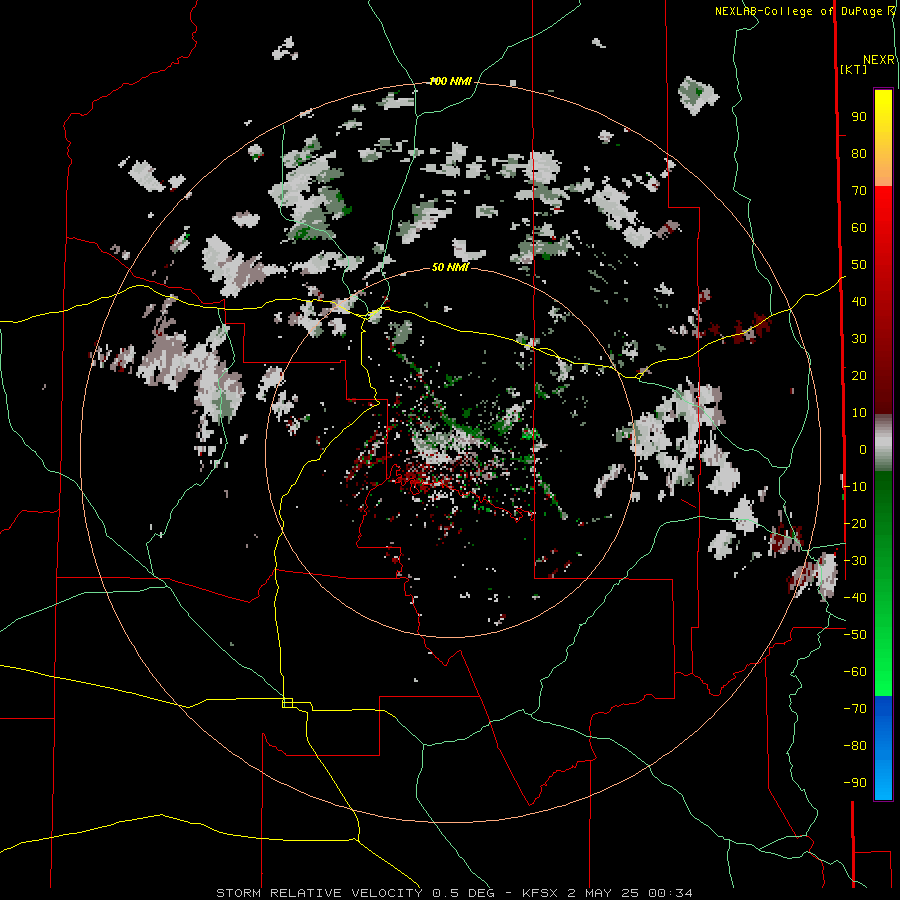
Task: Click the -60 value on velocity scale
Action: (855, 672)
